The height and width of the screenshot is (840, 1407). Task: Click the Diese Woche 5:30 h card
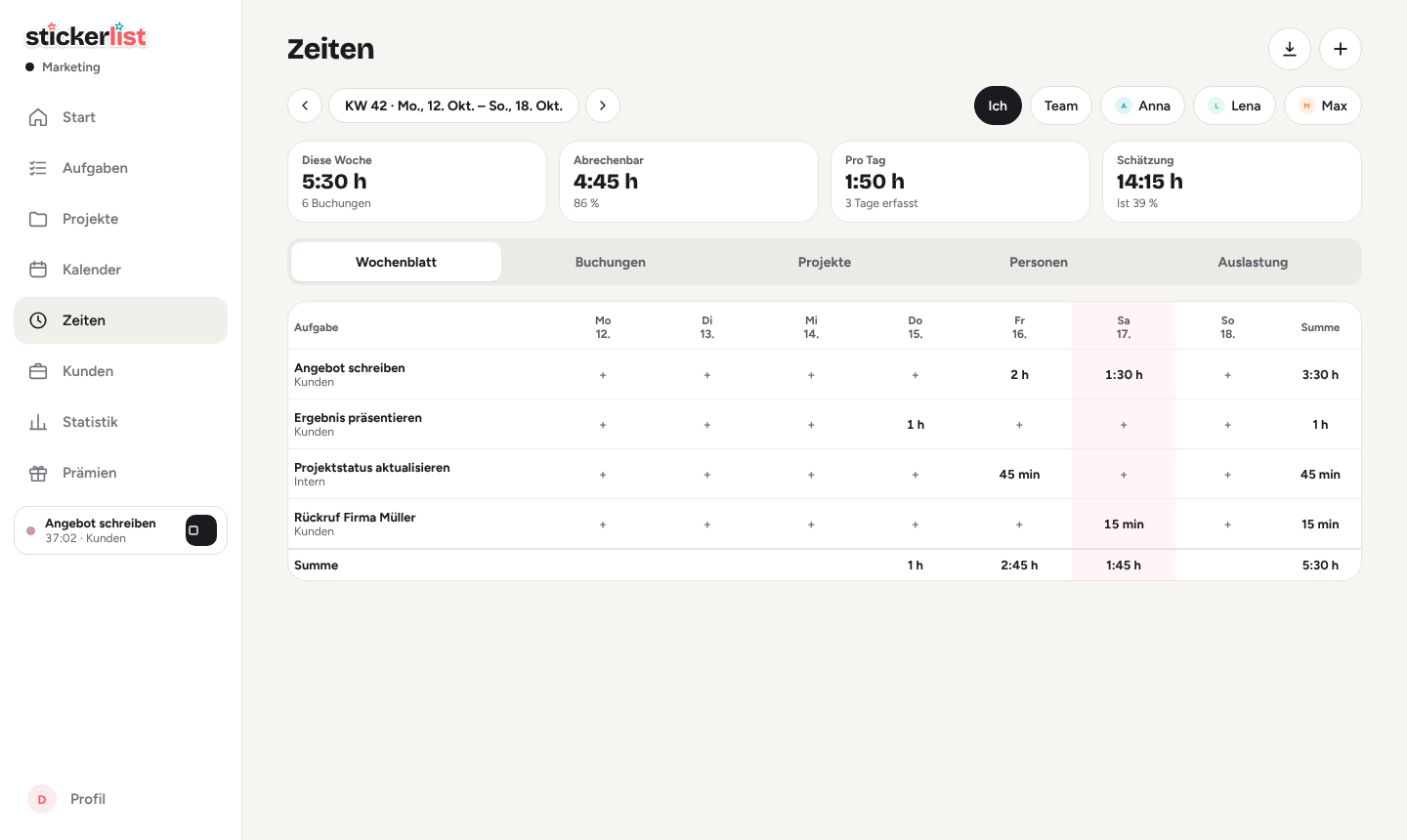click(x=417, y=182)
